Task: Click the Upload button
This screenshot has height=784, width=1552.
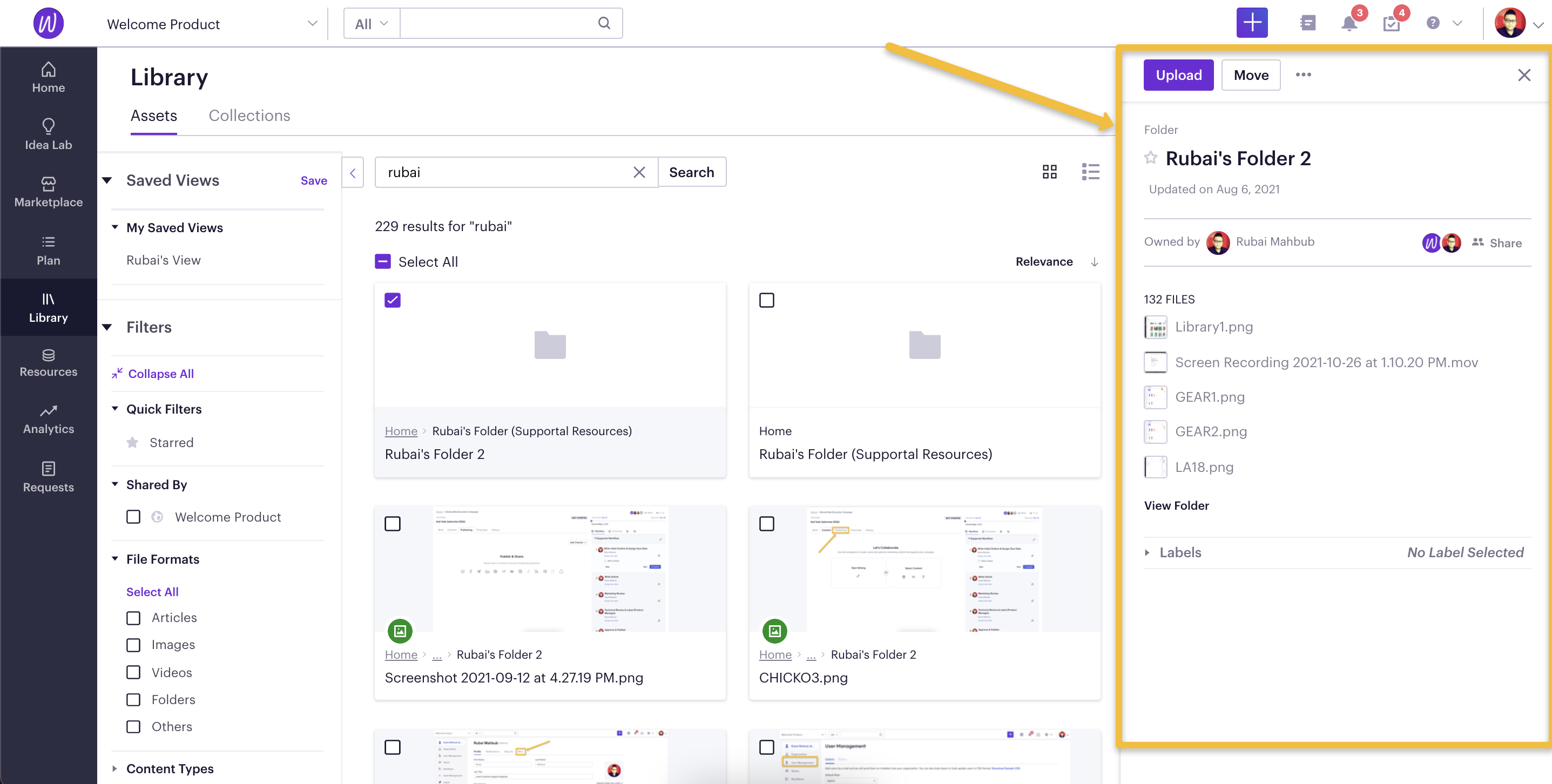Action: 1178,75
